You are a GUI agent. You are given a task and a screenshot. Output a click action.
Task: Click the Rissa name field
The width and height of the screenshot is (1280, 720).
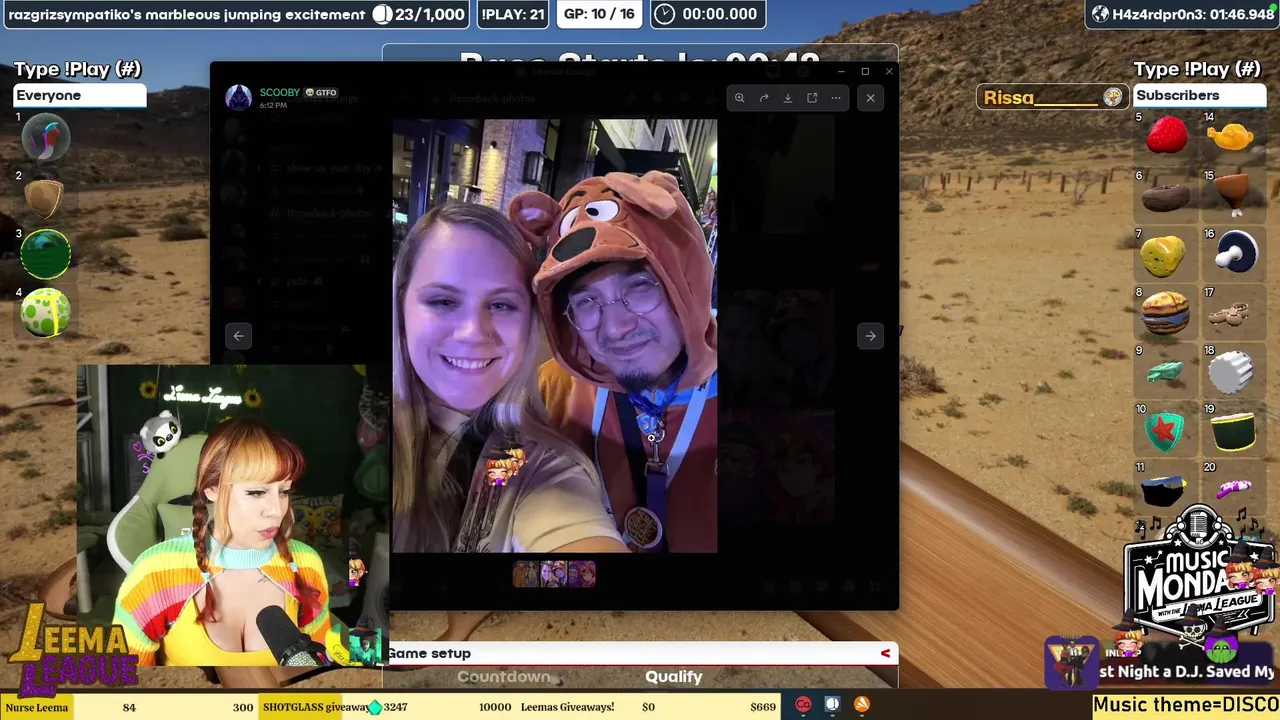pyautogui.click(x=1051, y=97)
